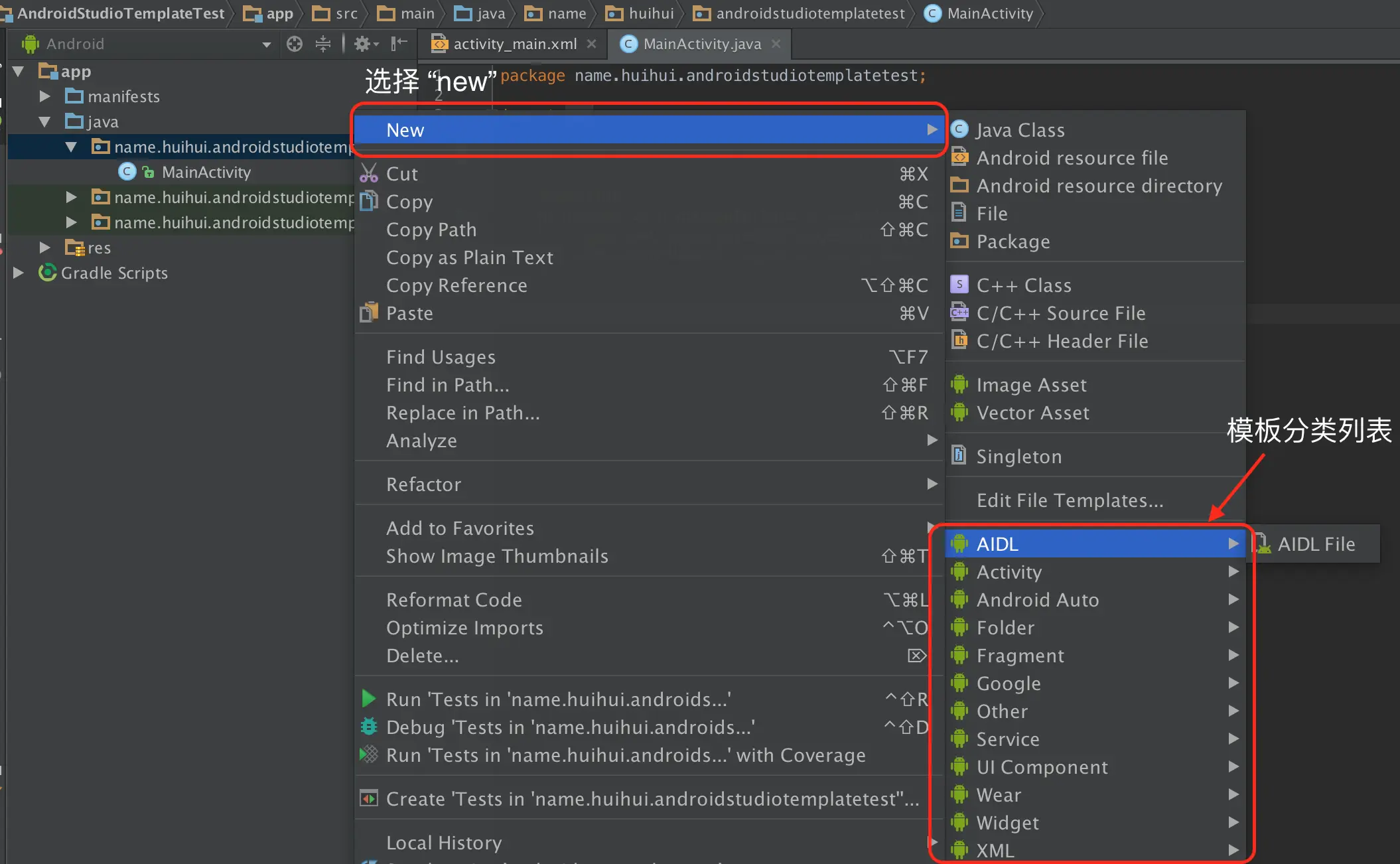
Task: Click Copy Path in context menu
Action: [431, 230]
